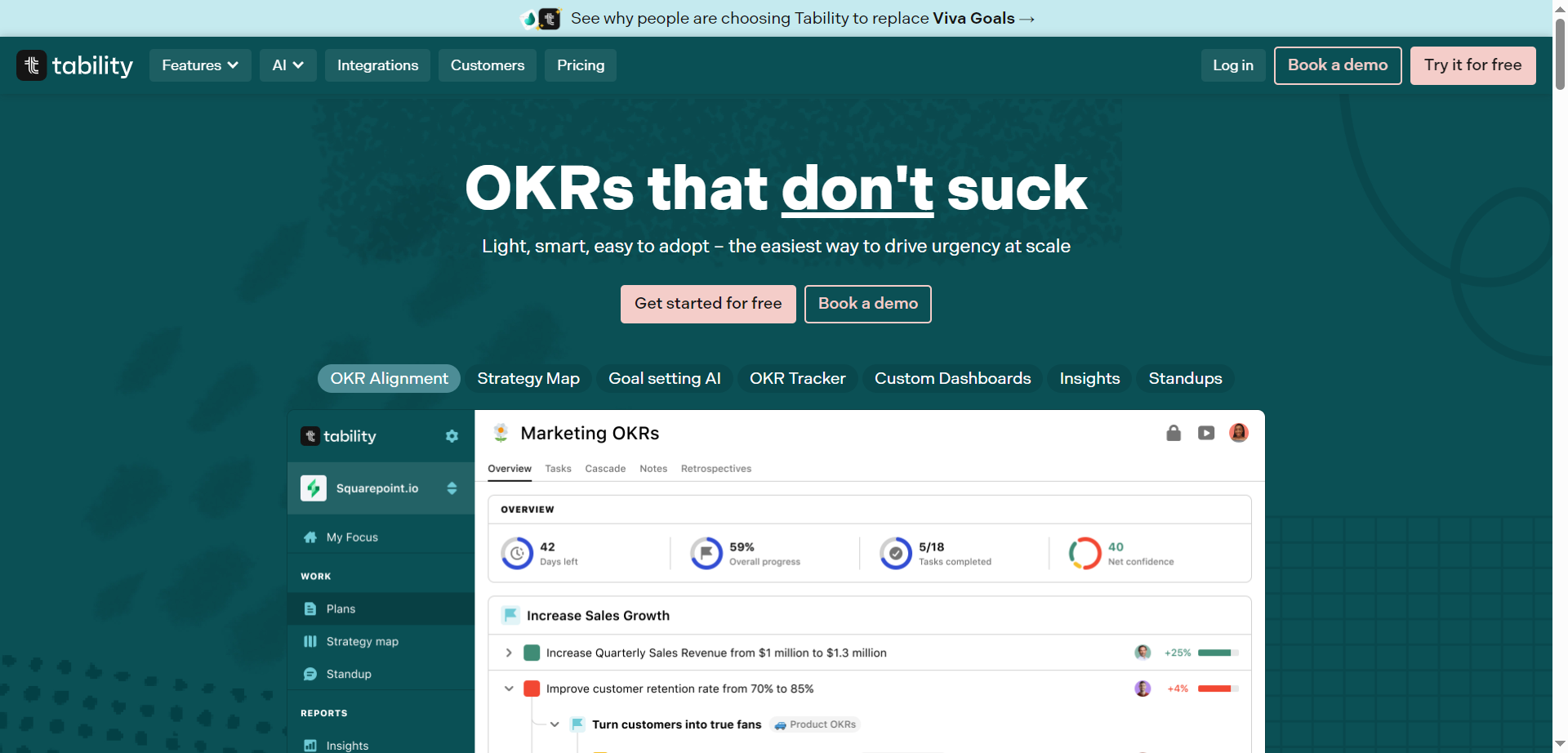1568x753 pixels.
Task: Expand the Increase Quarterly Sales Revenue row
Action: tap(509, 653)
